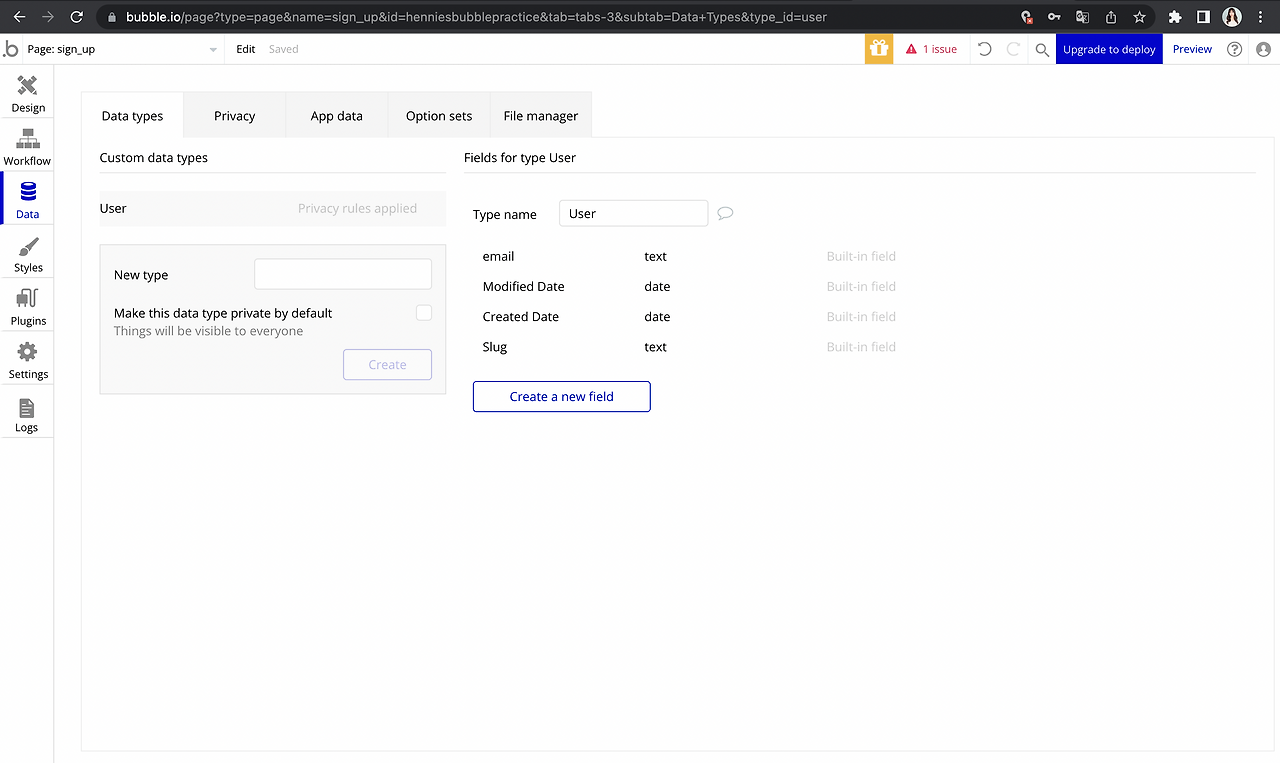Click the undo arrow icon
Screen dimensions: 1280x763
click(985, 49)
